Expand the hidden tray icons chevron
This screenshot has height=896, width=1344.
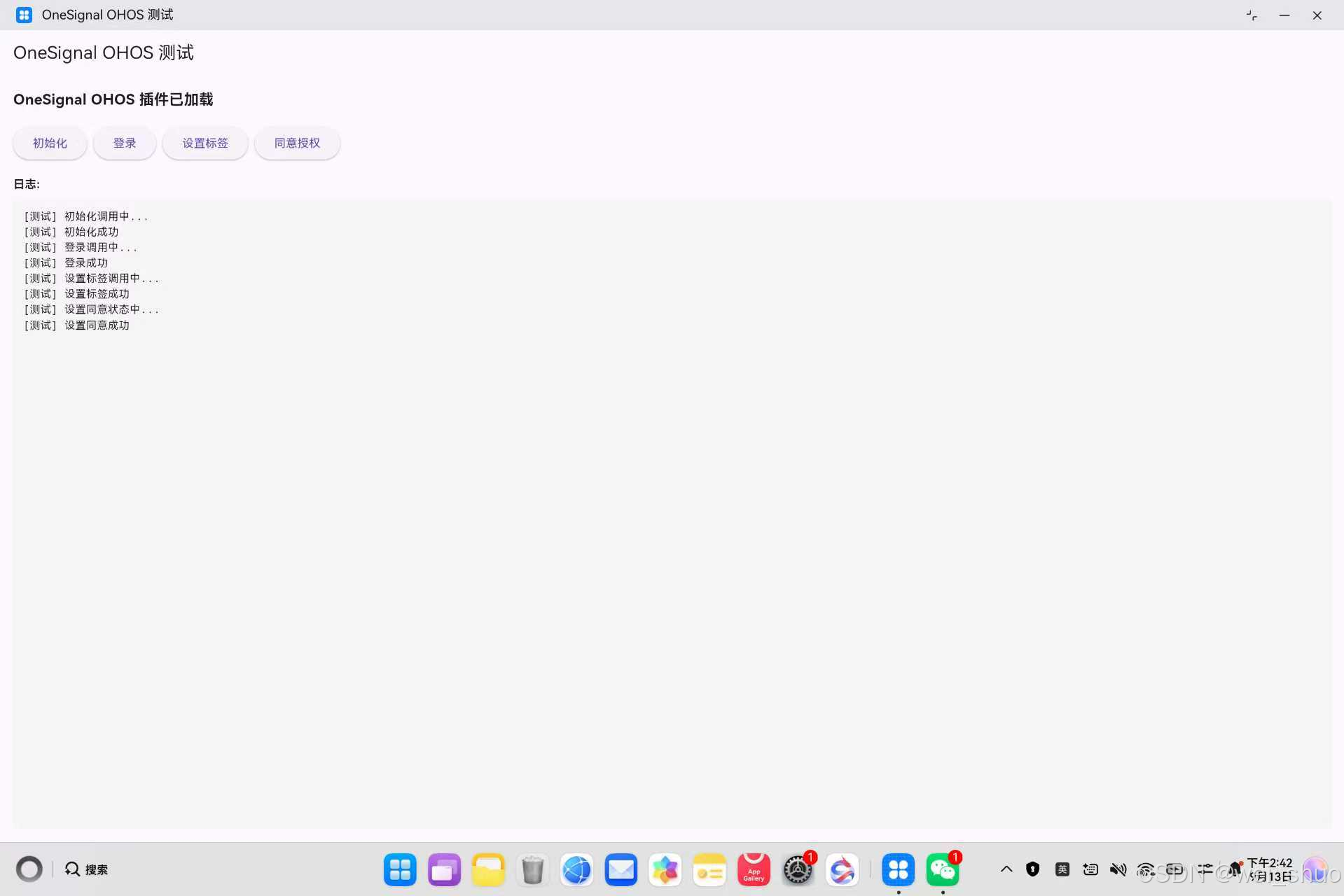[x=1006, y=869]
